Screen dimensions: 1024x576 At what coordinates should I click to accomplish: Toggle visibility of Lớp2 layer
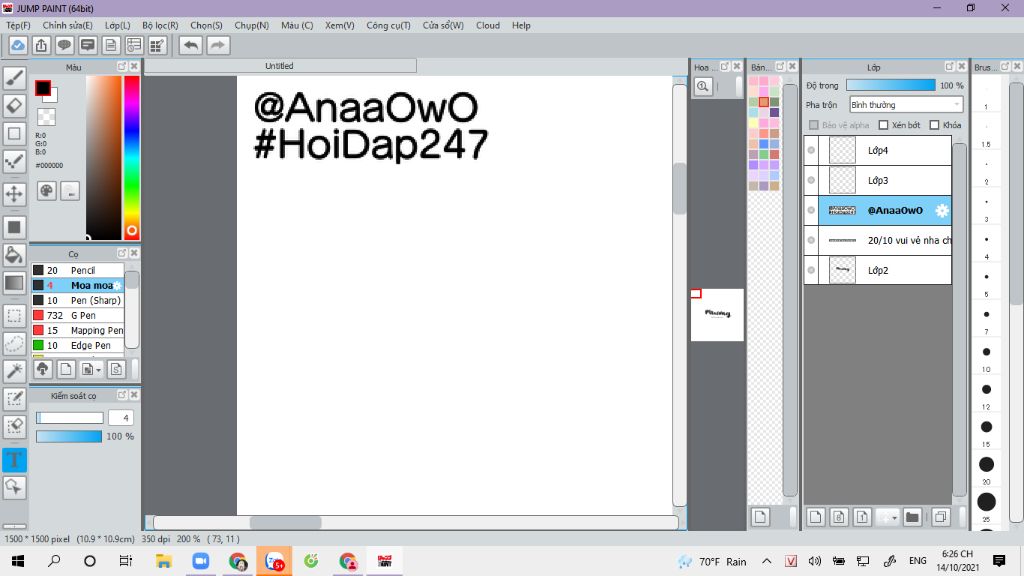pos(811,270)
